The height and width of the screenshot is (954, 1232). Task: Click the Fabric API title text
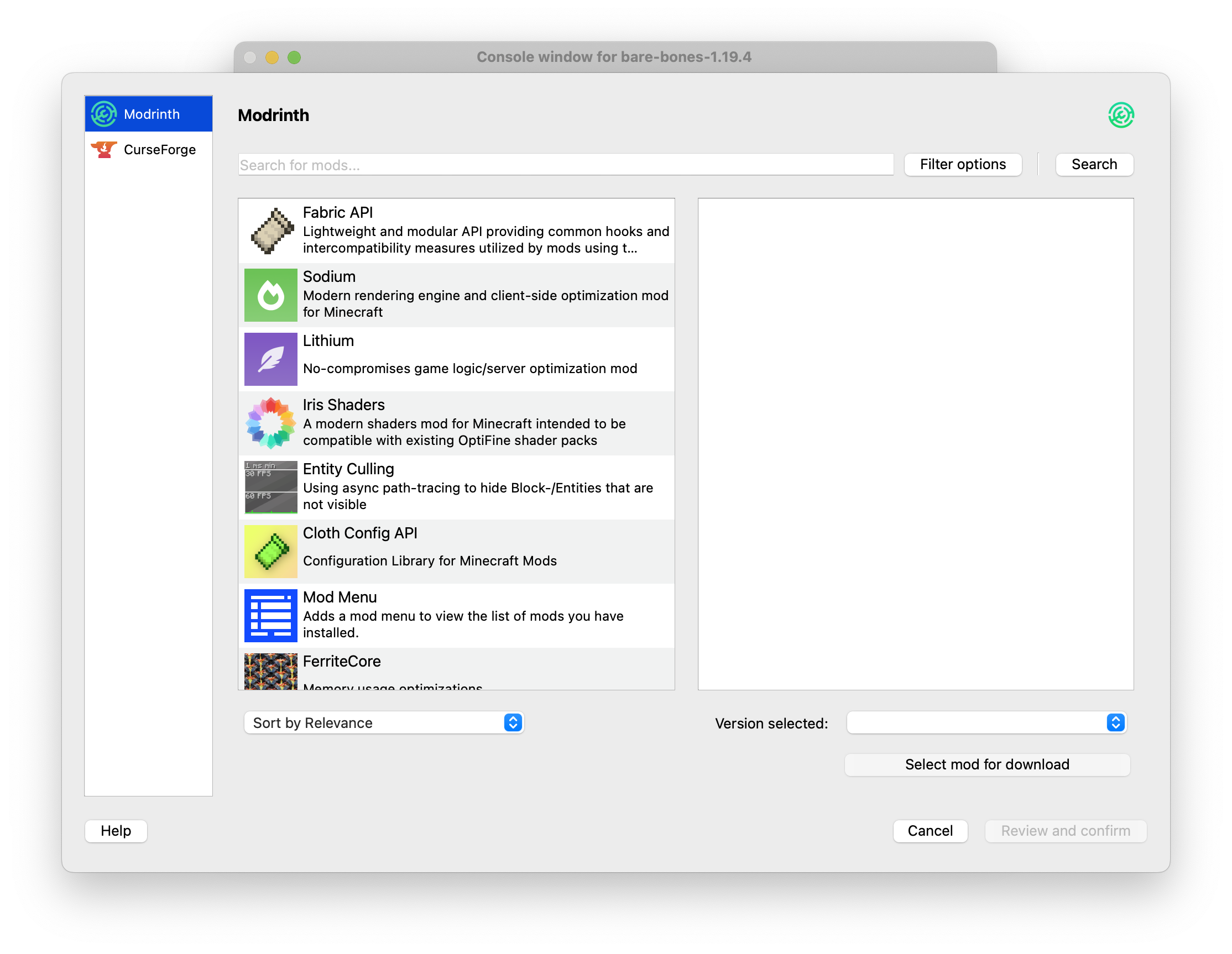tap(338, 213)
